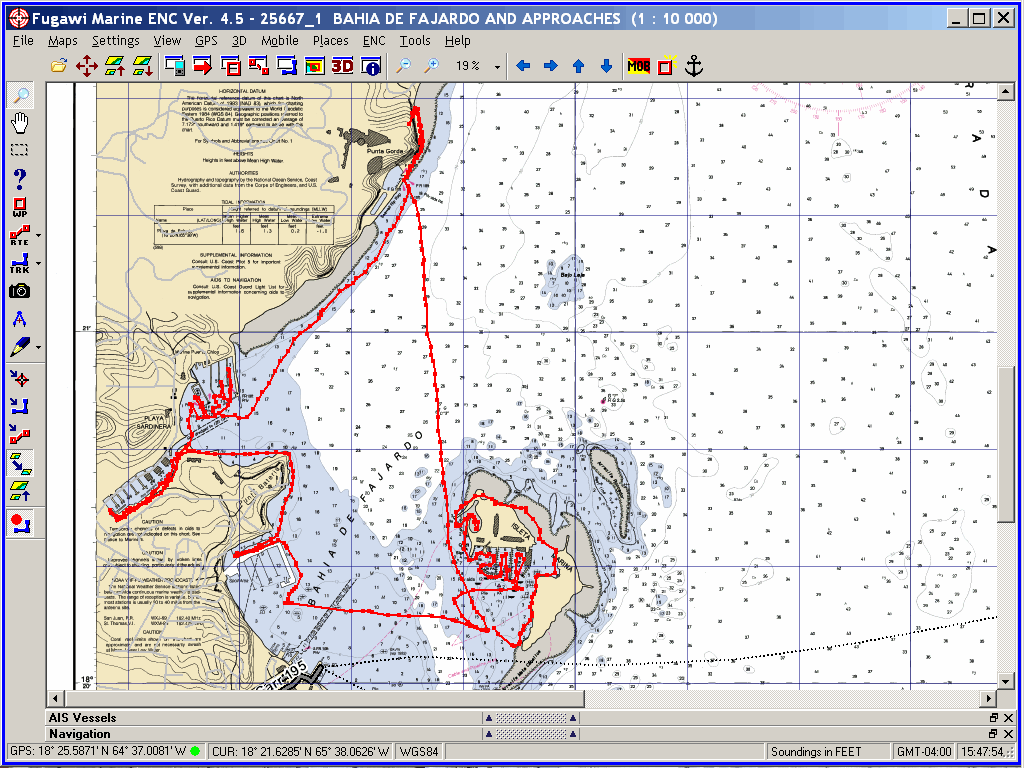This screenshot has width=1024, height=768.
Task: Open the Settings menu
Action: [116, 40]
